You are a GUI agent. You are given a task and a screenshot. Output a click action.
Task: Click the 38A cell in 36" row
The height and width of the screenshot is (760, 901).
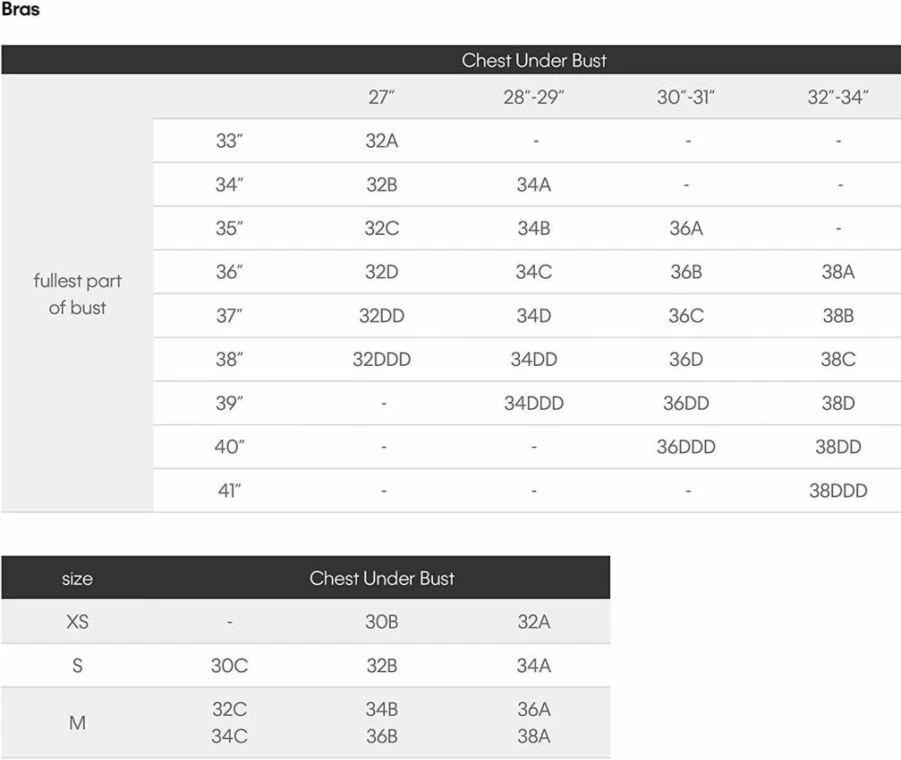pyautogui.click(x=838, y=272)
